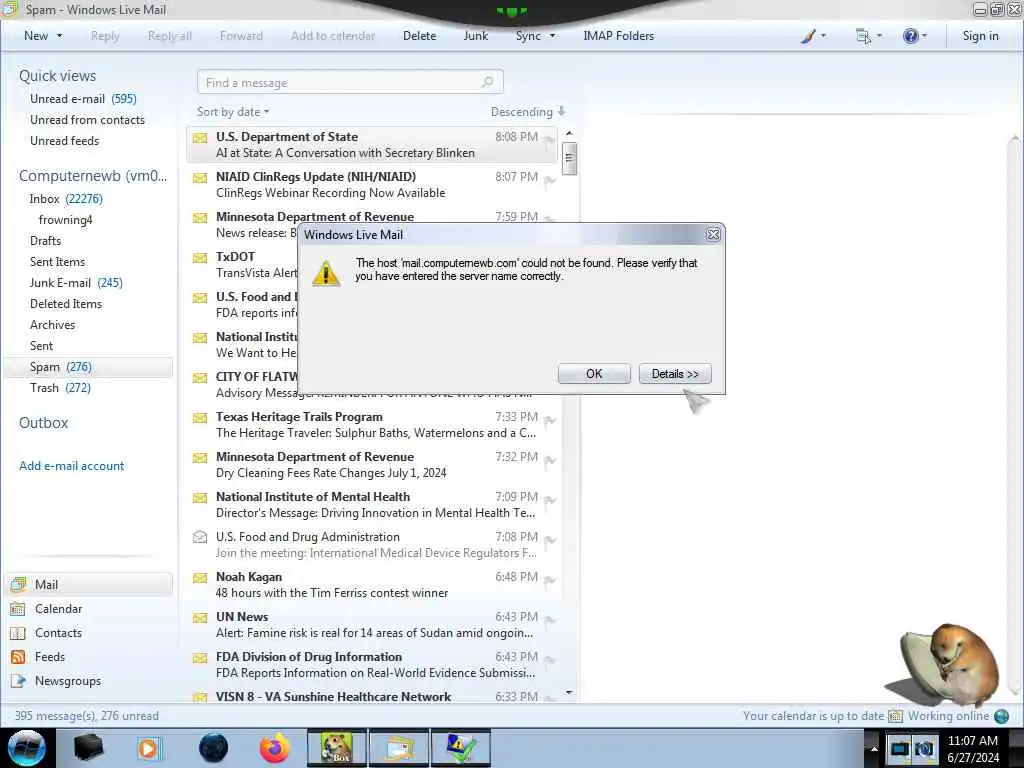The height and width of the screenshot is (768, 1024).
Task: Open Noah Kagan message
Action: (372, 584)
